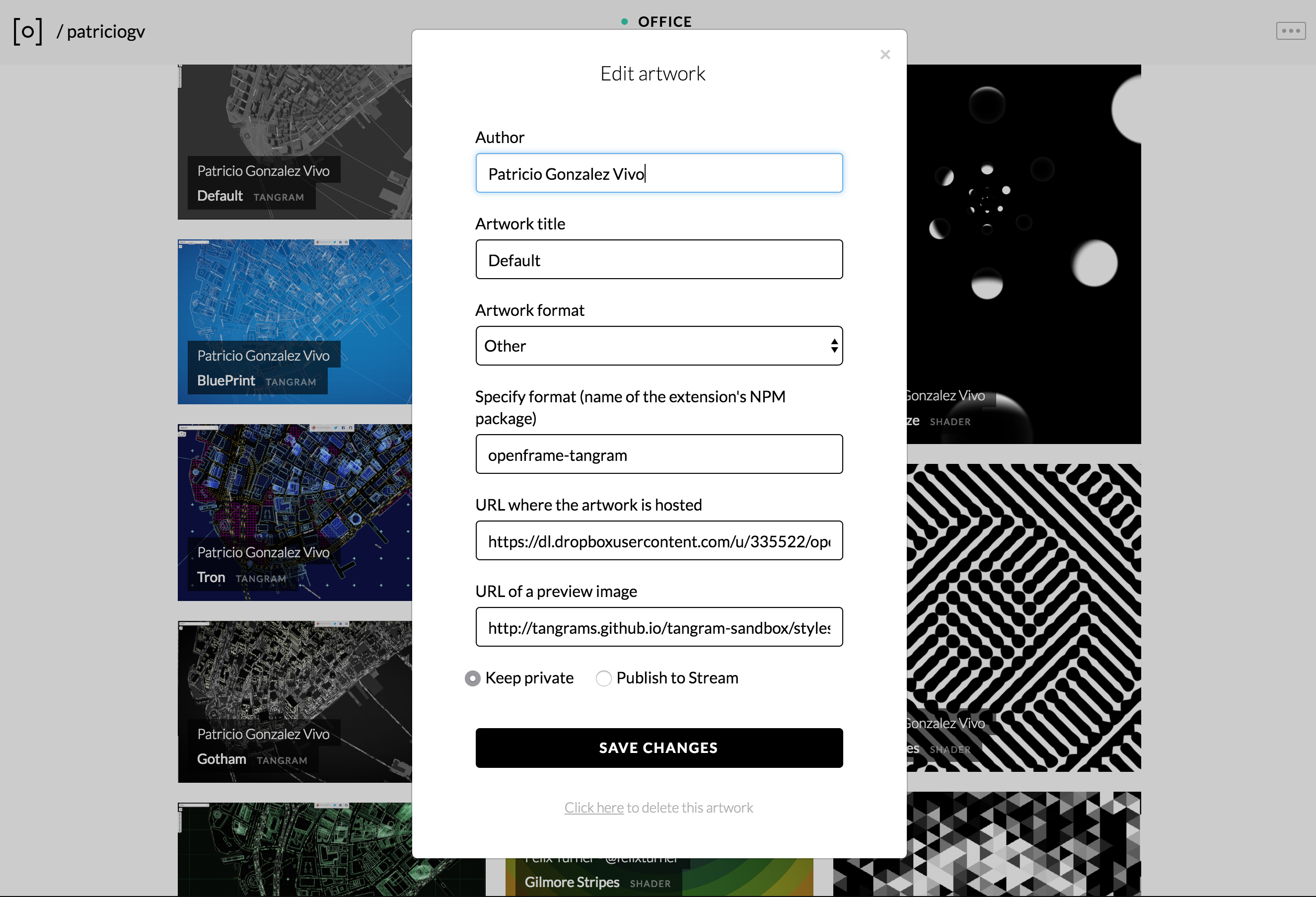
Task: Select the Publish to Stream option
Action: pos(604,678)
